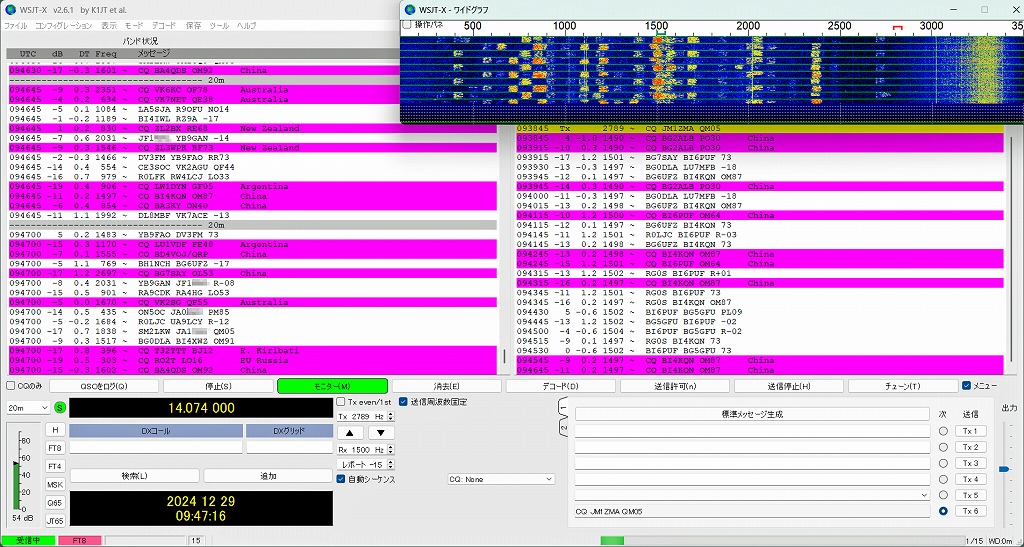1024x547 pixels.
Task: Click the up arrow frequency shift button
Action: pyautogui.click(x=350, y=432)
